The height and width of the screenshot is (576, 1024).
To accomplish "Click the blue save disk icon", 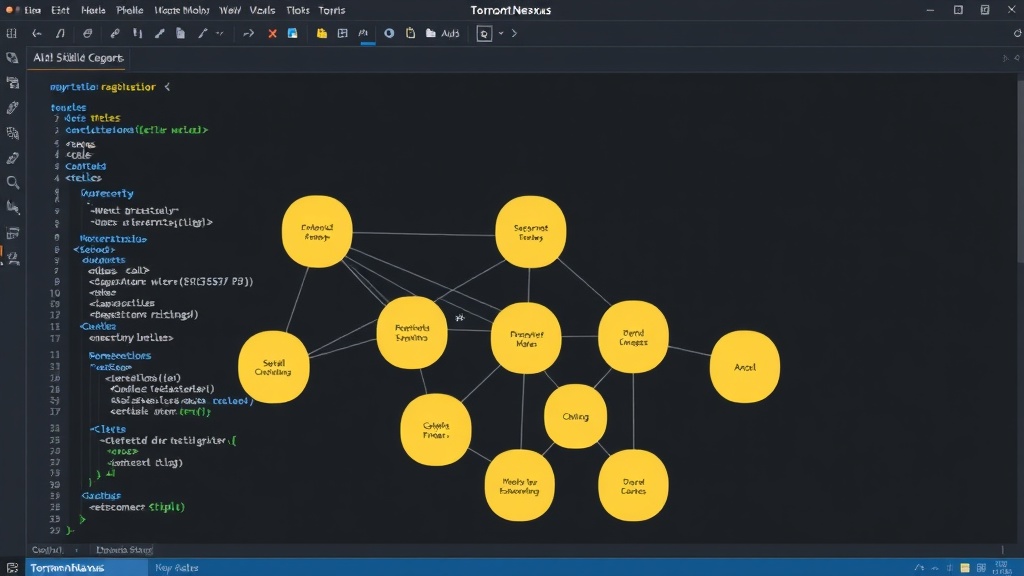I will pyautogui.click(x=293, y=33).
